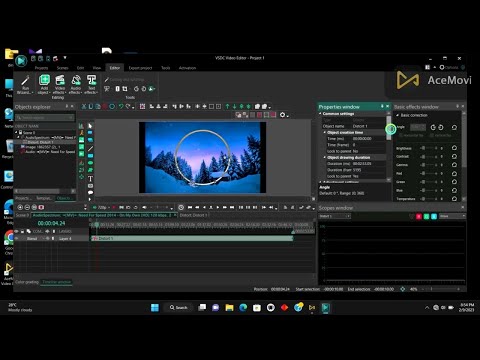Toggle eye visibility on Layer 4 row
480x360 pixels.
[16, 238]
